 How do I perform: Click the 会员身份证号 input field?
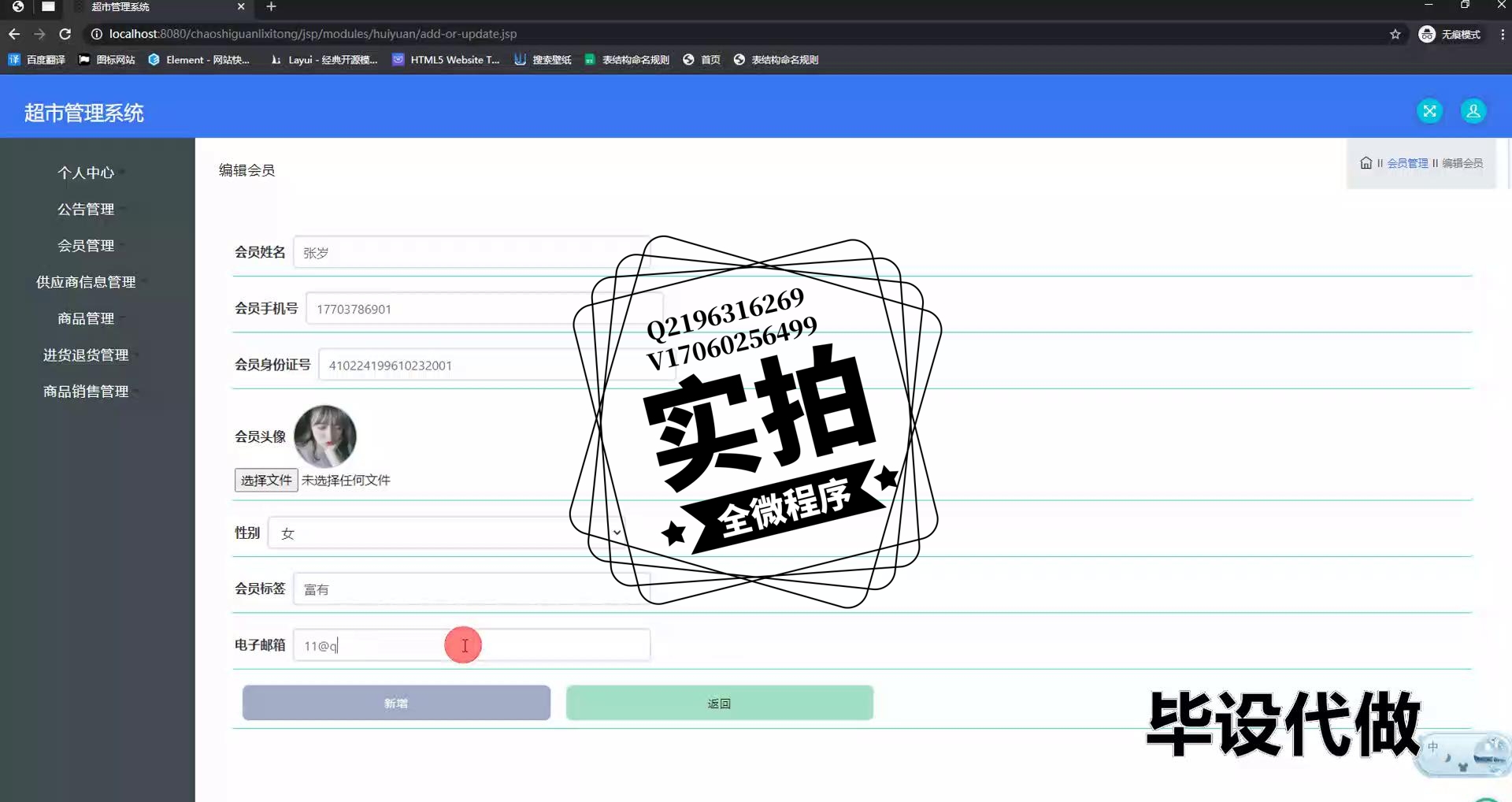tap(497, 365)
